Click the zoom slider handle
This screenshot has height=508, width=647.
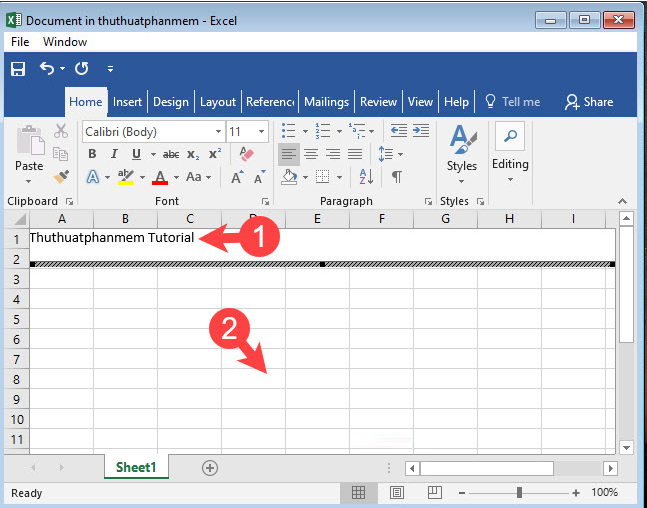point(519,492)
